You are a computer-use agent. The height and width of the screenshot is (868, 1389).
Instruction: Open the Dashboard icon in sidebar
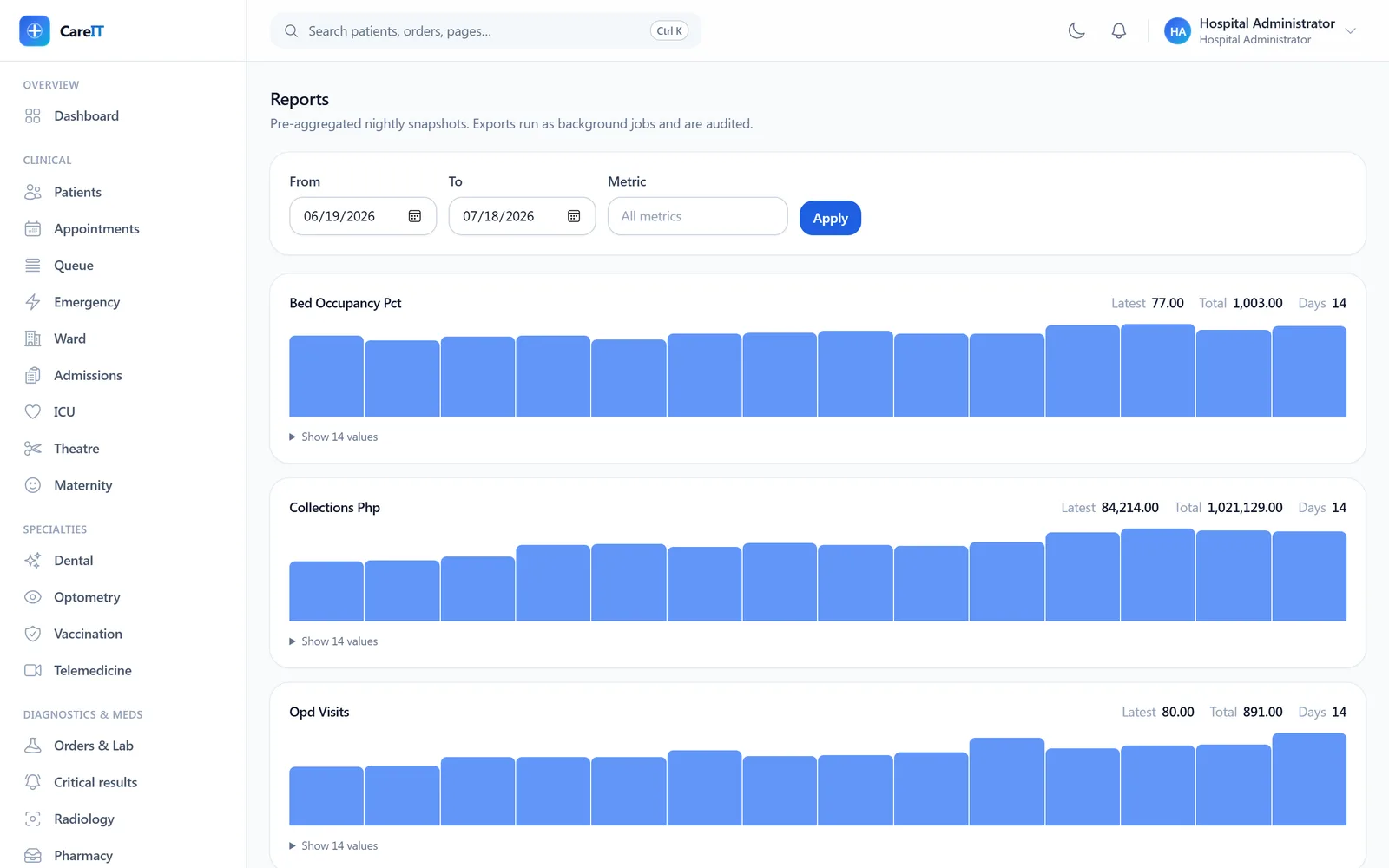tap(33, 116)
